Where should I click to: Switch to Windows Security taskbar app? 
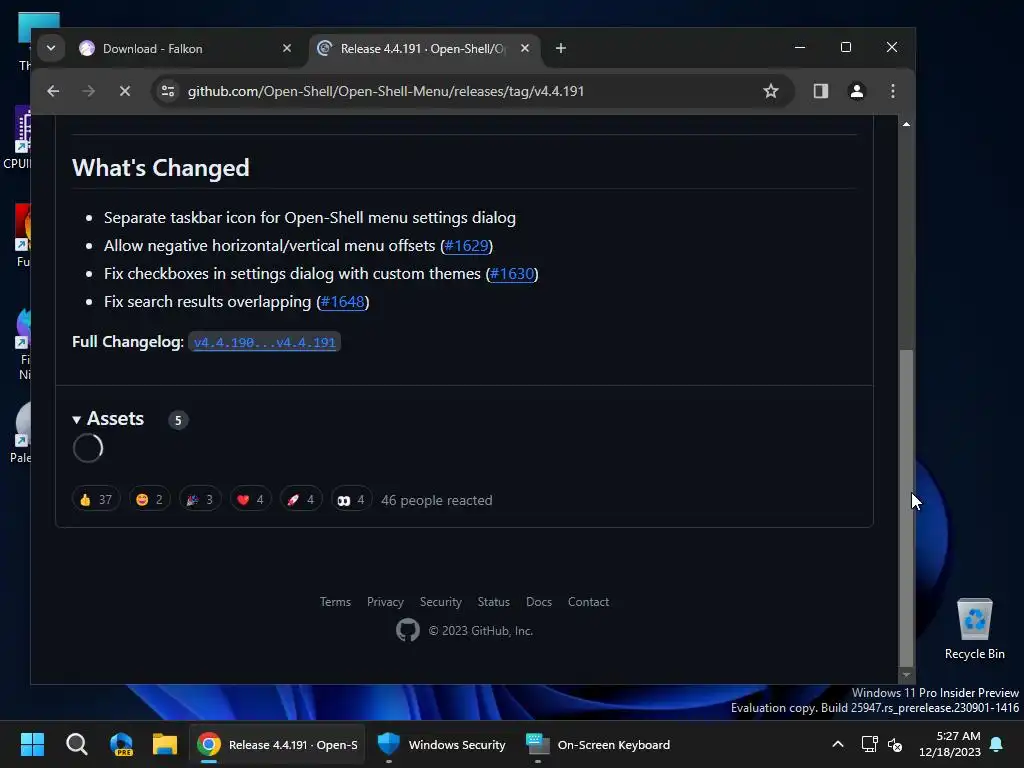(x=443, y=744)
